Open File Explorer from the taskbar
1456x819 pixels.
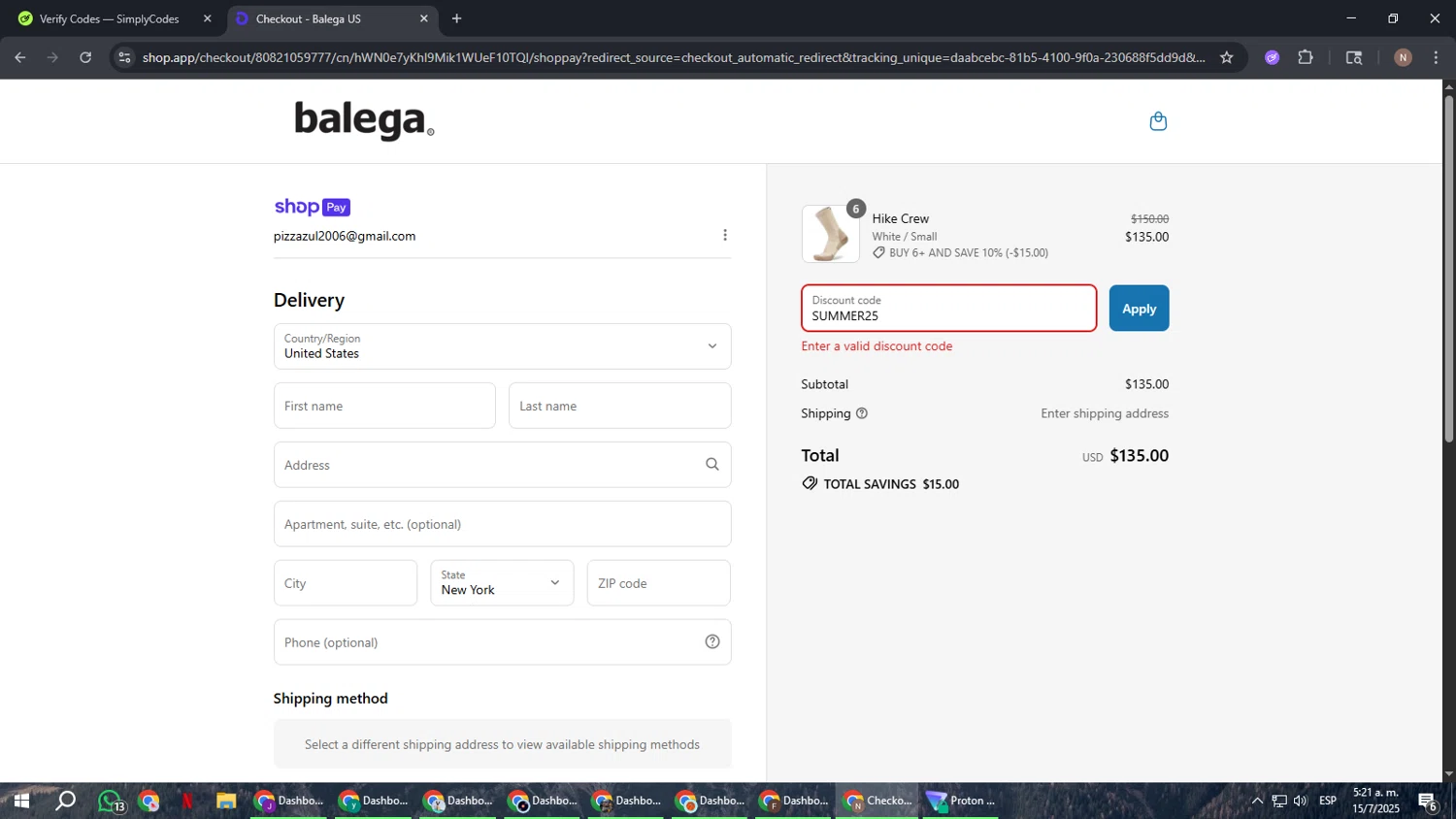[226, 802]
